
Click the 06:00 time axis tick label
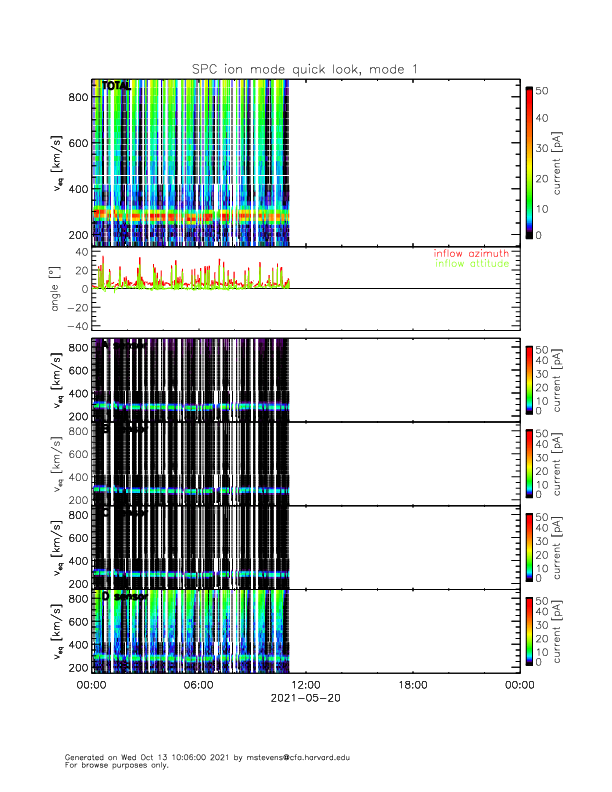click(198, 685)
